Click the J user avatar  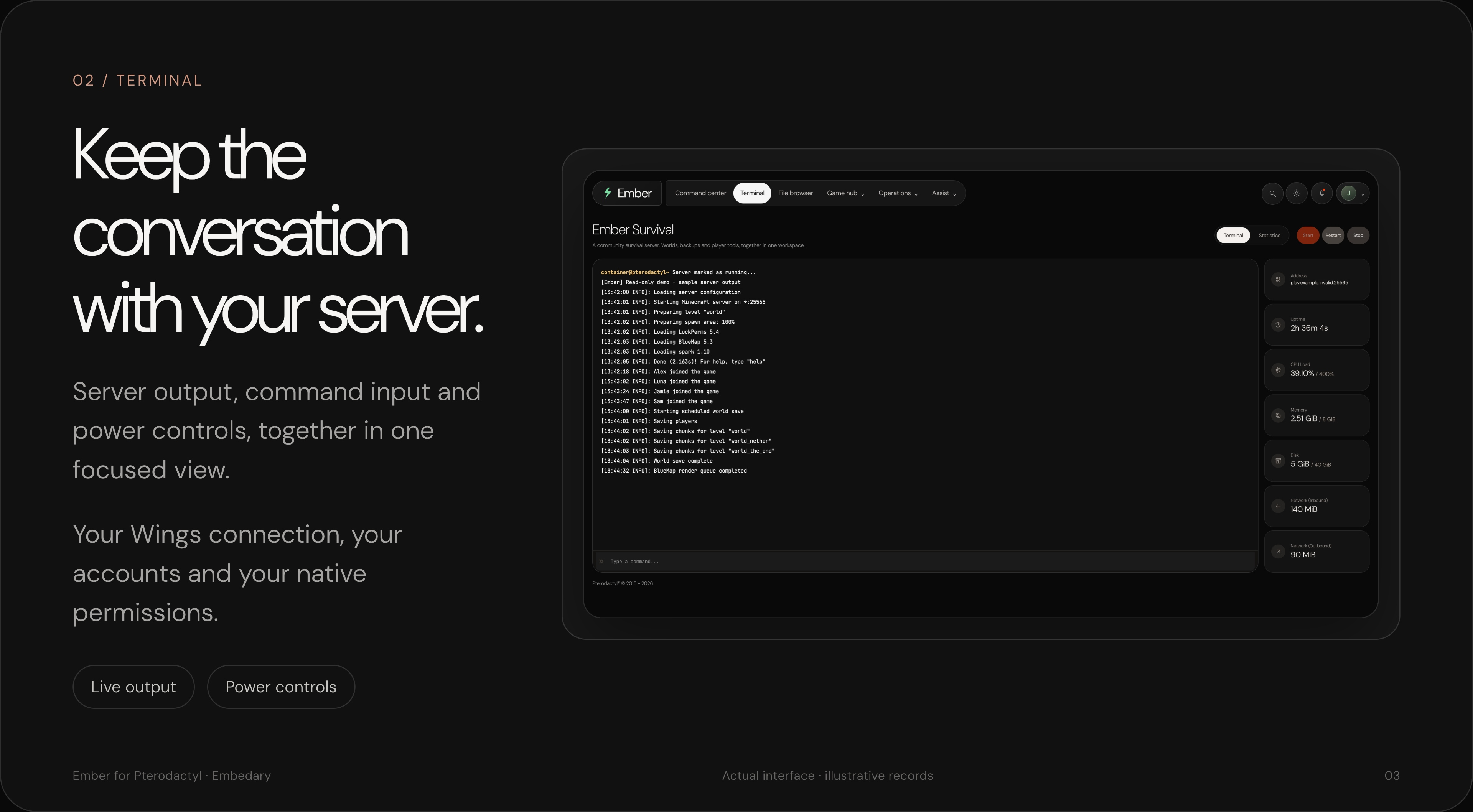click(1348, 193)
